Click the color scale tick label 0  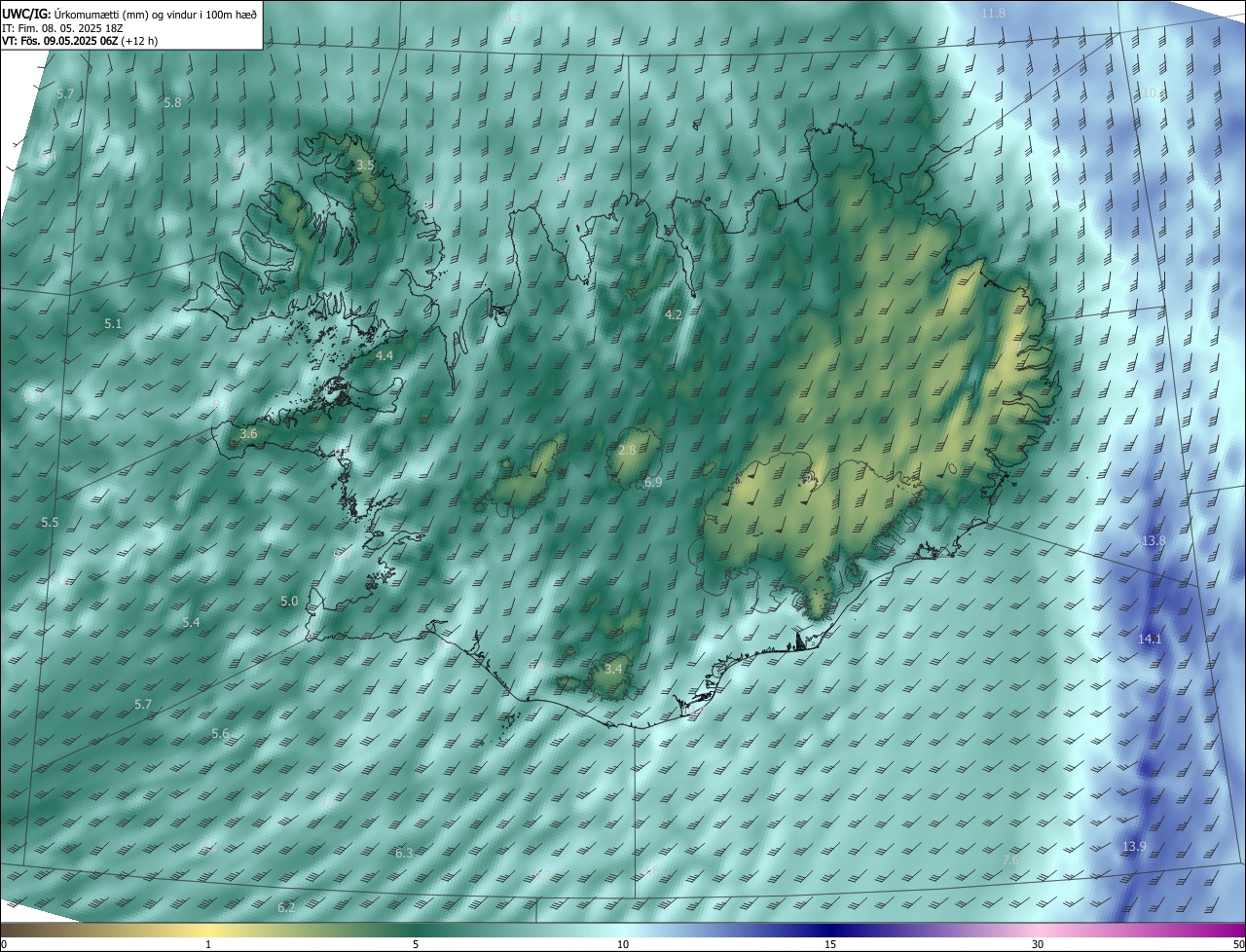click(3, 945)
